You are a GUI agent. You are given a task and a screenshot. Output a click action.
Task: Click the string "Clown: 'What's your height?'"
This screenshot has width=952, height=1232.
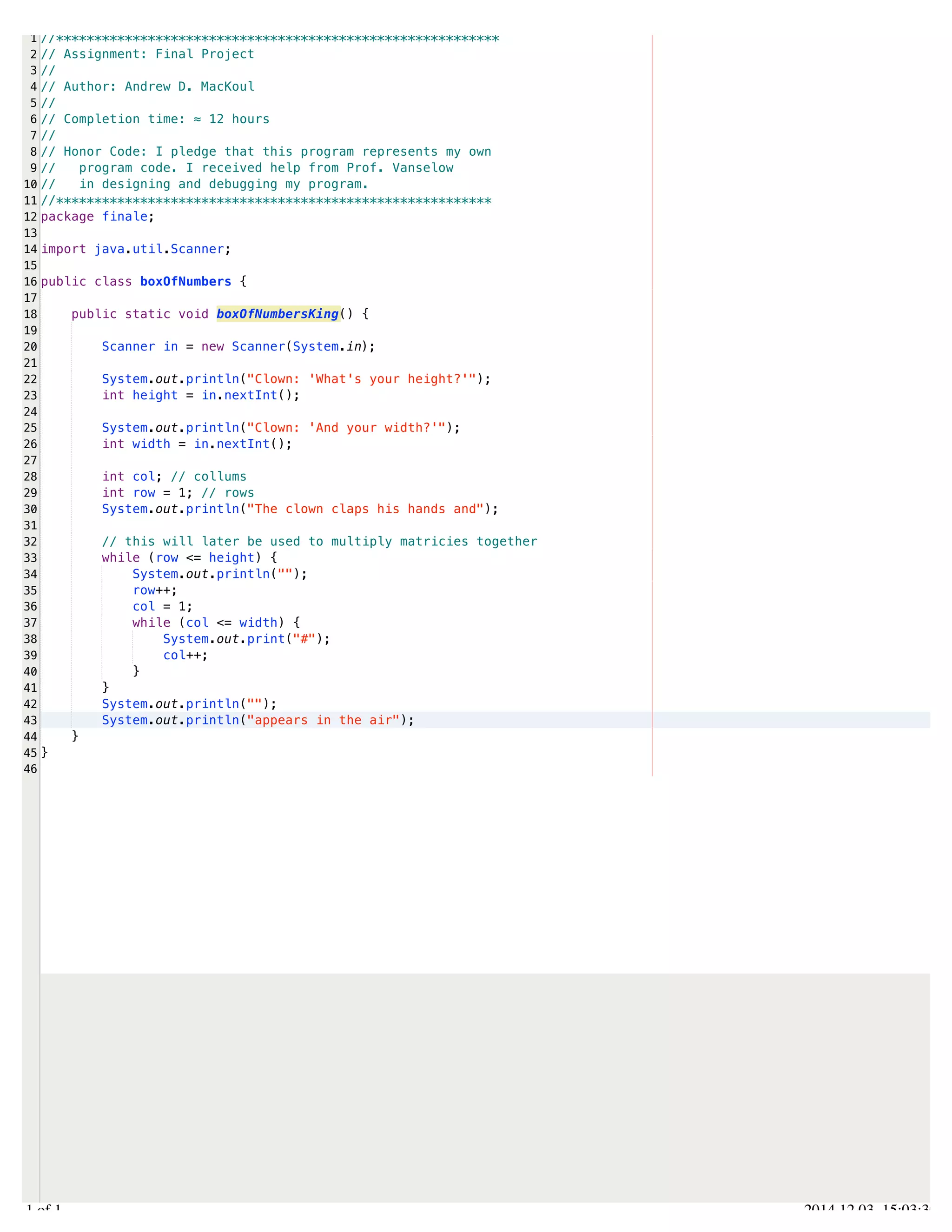coord(362,379)
